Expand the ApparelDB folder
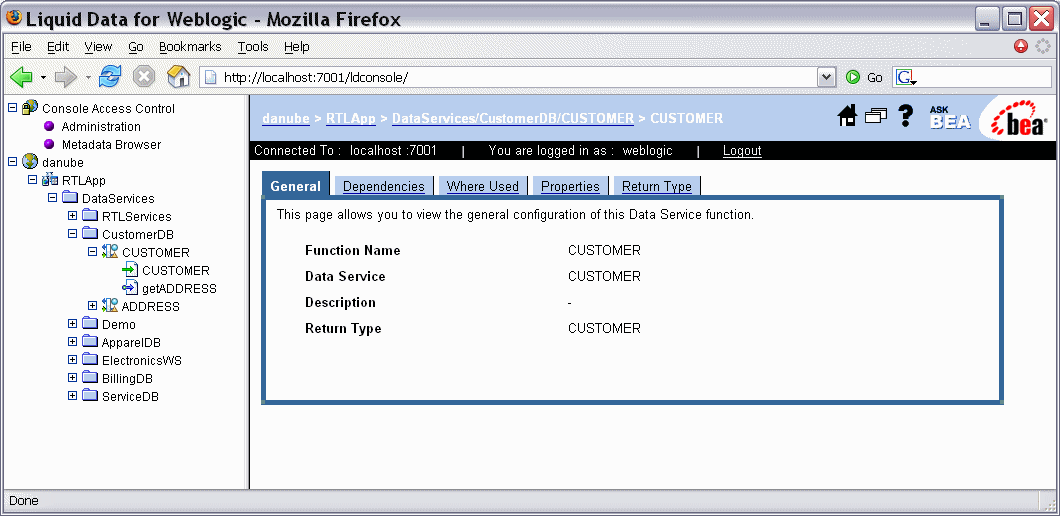 point(72,342)
